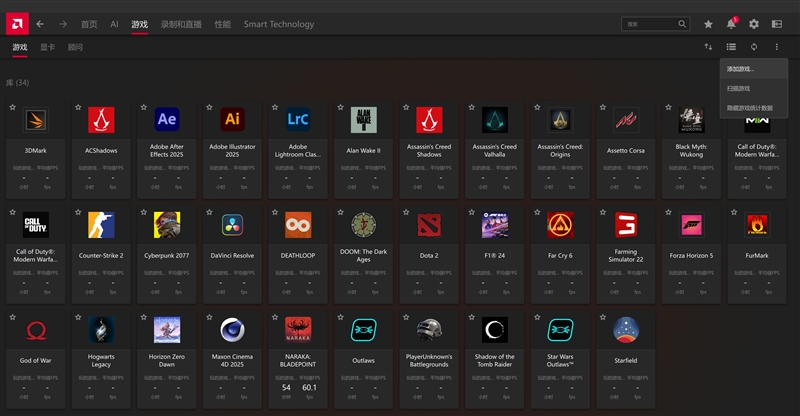Viewport: 800px width, 416px height.
Task: Switch to the 首页 top tab
Action: tap(89, 24)
